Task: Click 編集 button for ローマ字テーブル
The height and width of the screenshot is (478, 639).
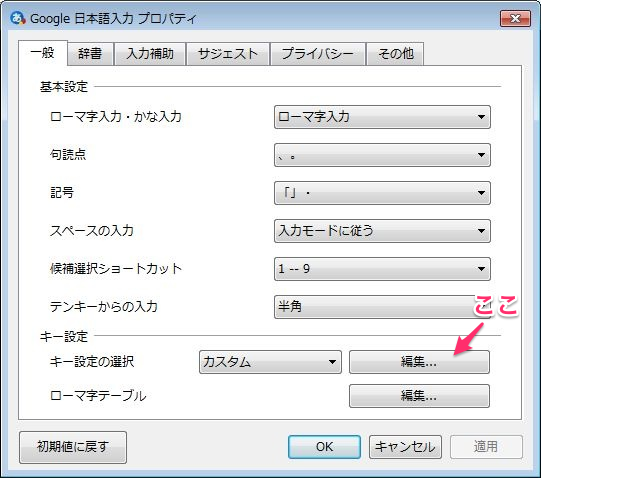Action: (x=419, y=396)
